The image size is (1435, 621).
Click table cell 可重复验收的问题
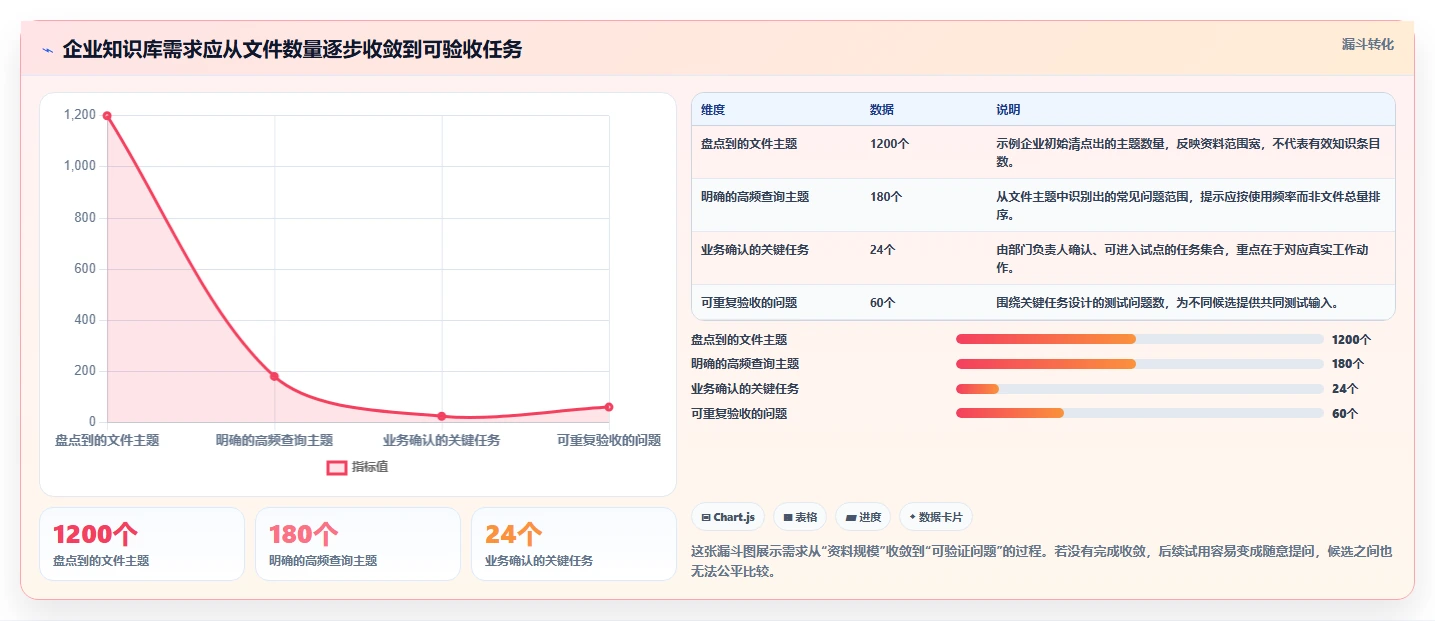(x=749, y=302)
